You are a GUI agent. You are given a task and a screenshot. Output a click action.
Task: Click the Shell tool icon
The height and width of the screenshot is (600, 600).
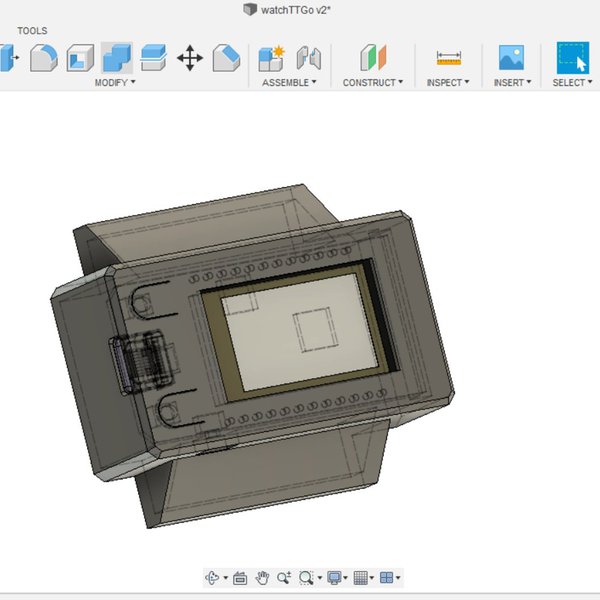[x=80, y=58]
